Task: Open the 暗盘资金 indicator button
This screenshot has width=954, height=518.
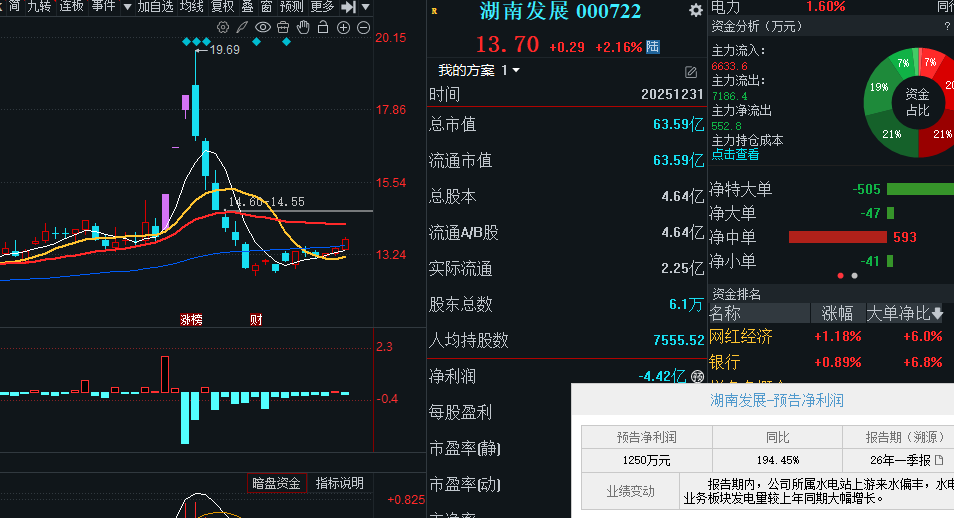Action: (276, 484)
